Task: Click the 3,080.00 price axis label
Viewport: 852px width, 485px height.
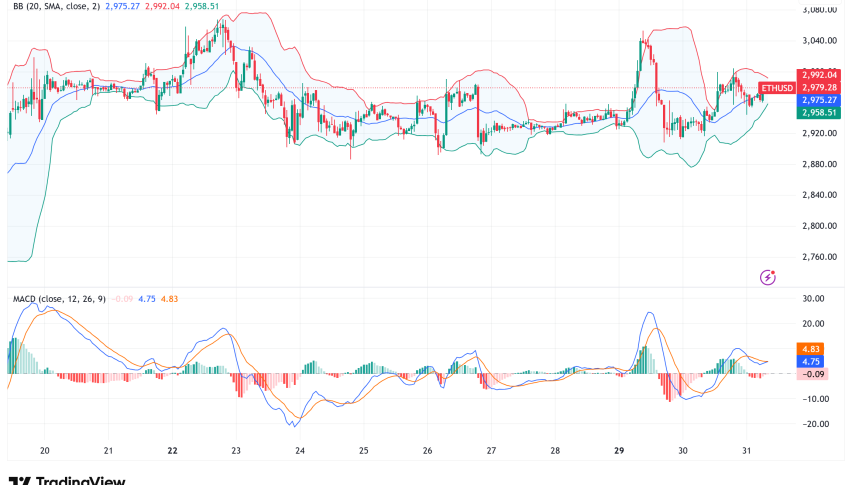Action: 819,10
